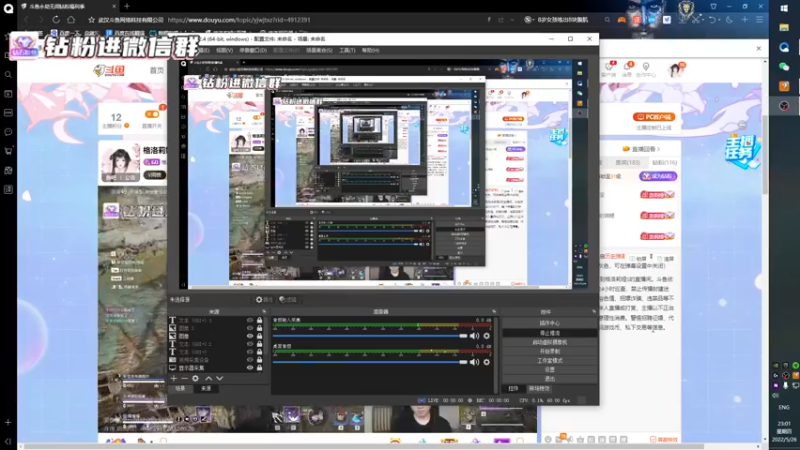Click 启动虚拟摄像机 button
This screenshot has height=450, width=800.
[549, 342]
